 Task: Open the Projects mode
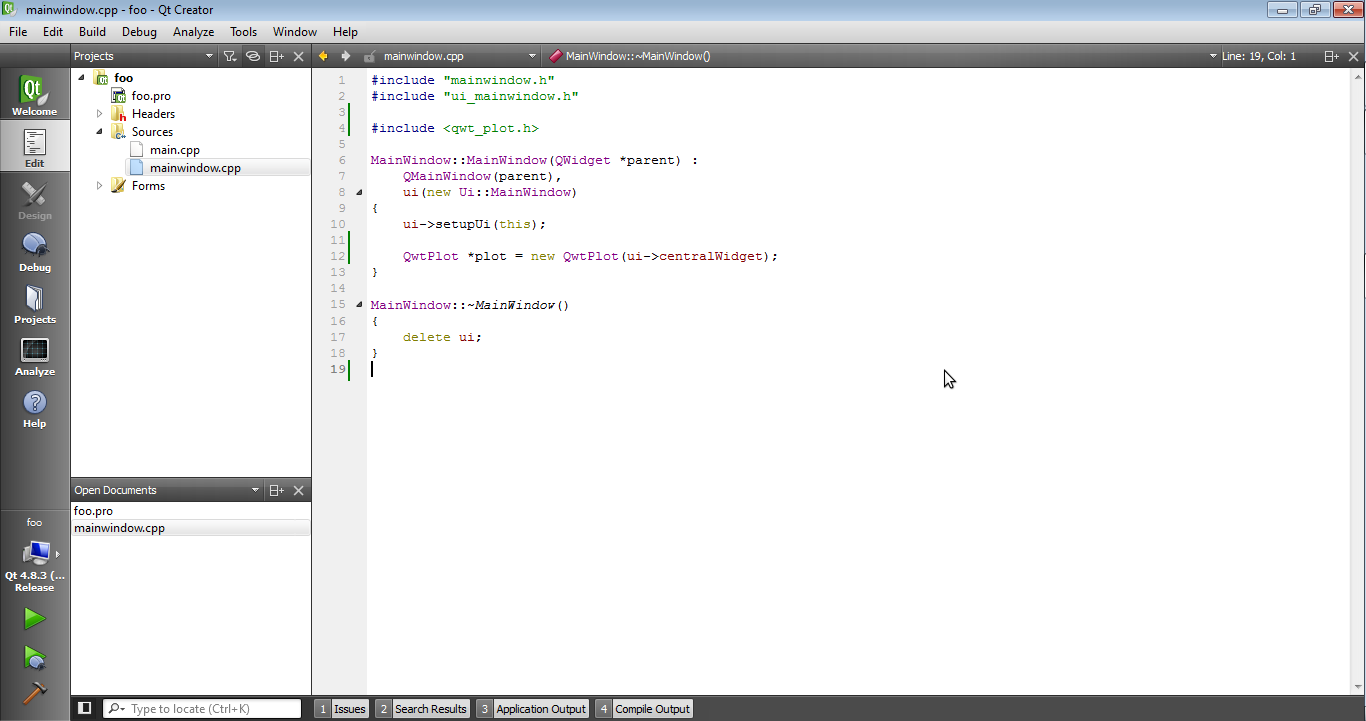[34, 302]
